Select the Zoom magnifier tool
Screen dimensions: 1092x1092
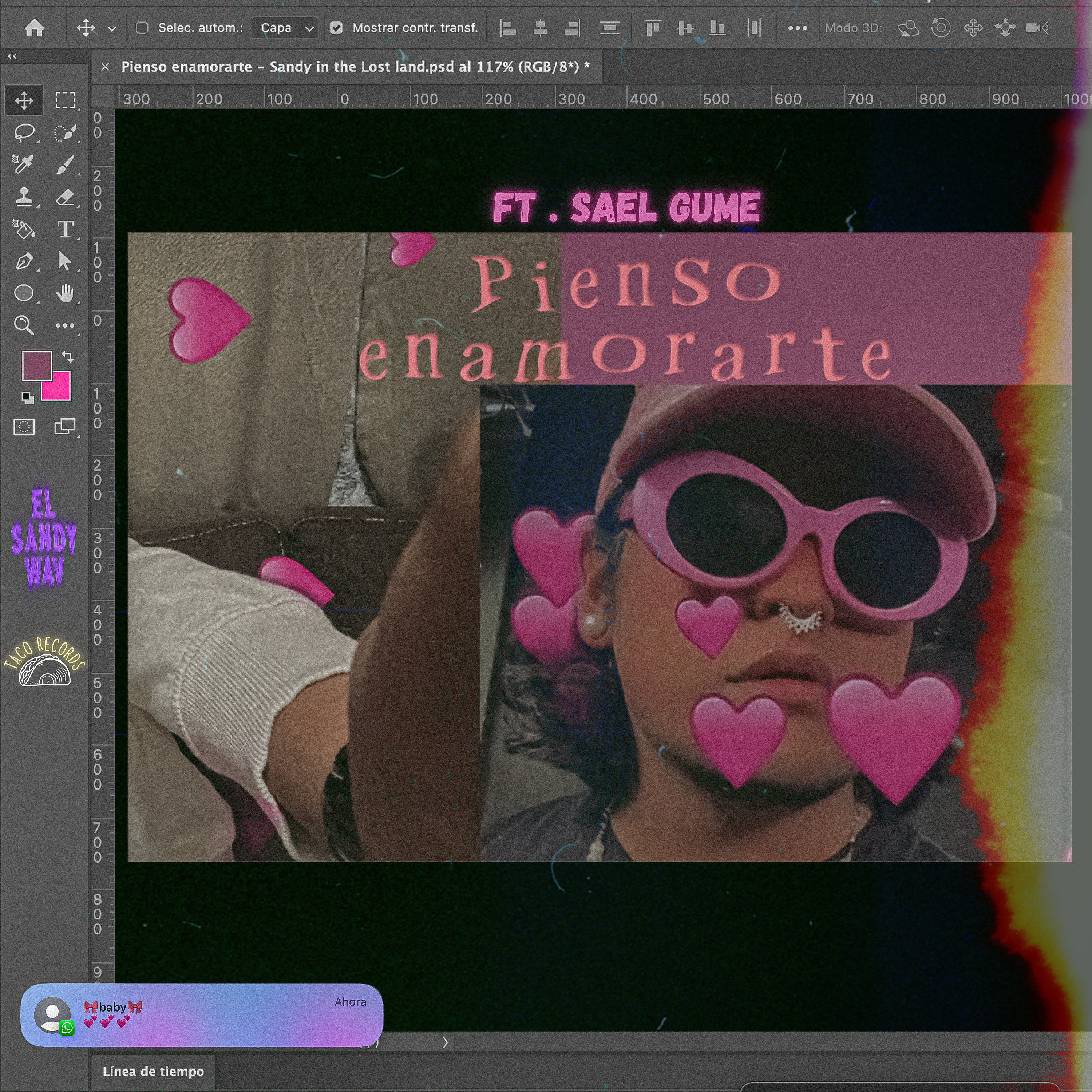point(24,325)
